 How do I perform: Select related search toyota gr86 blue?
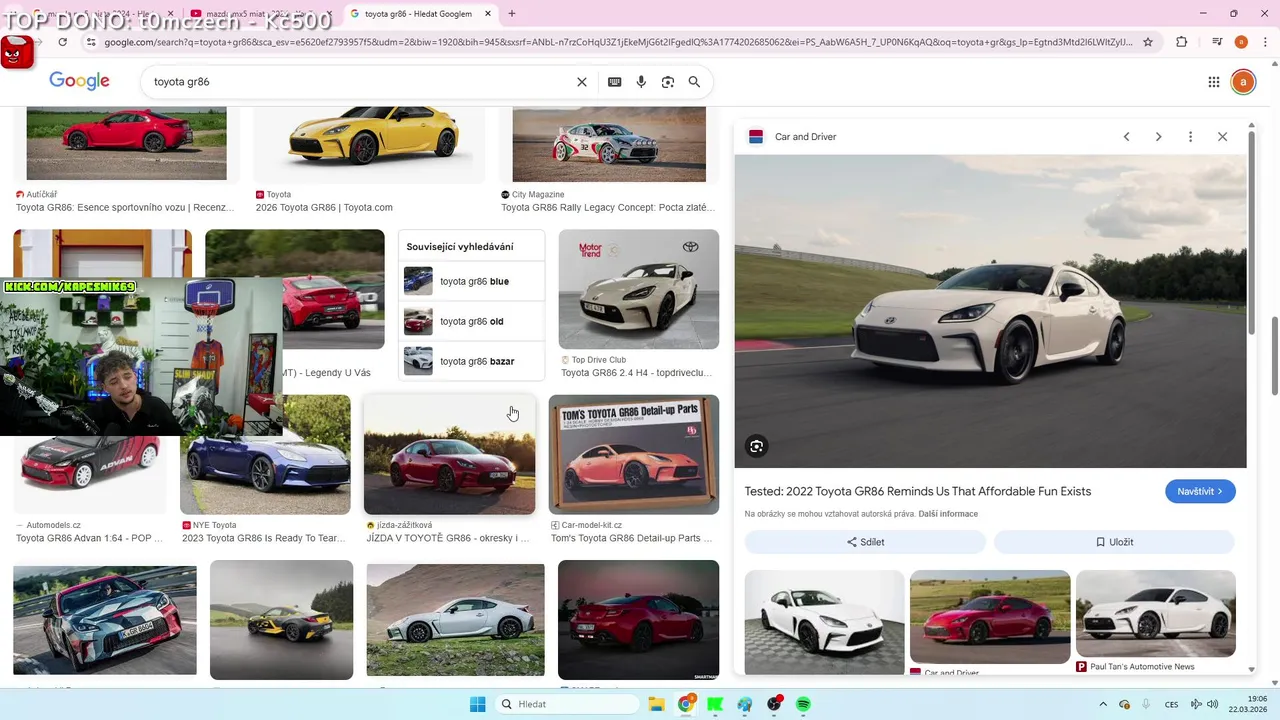(472, 281)
